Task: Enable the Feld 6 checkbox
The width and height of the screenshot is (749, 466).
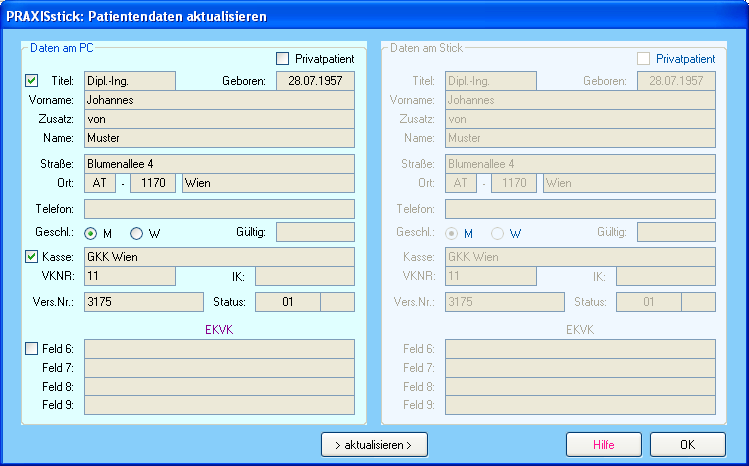Action: click(32, 349)
